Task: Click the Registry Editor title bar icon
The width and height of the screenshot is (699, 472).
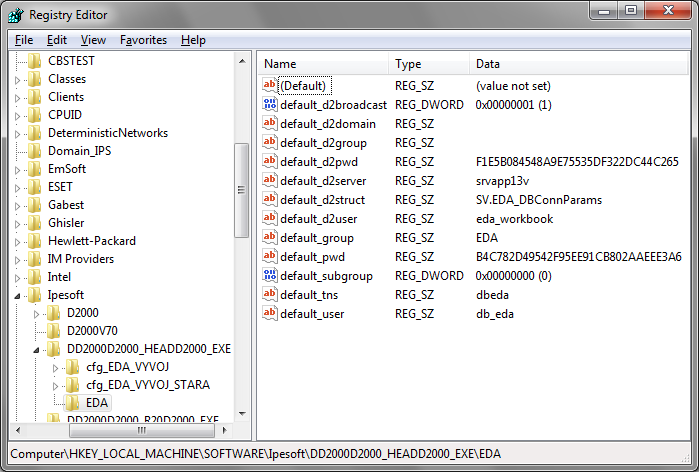Action: pos(15,15)
